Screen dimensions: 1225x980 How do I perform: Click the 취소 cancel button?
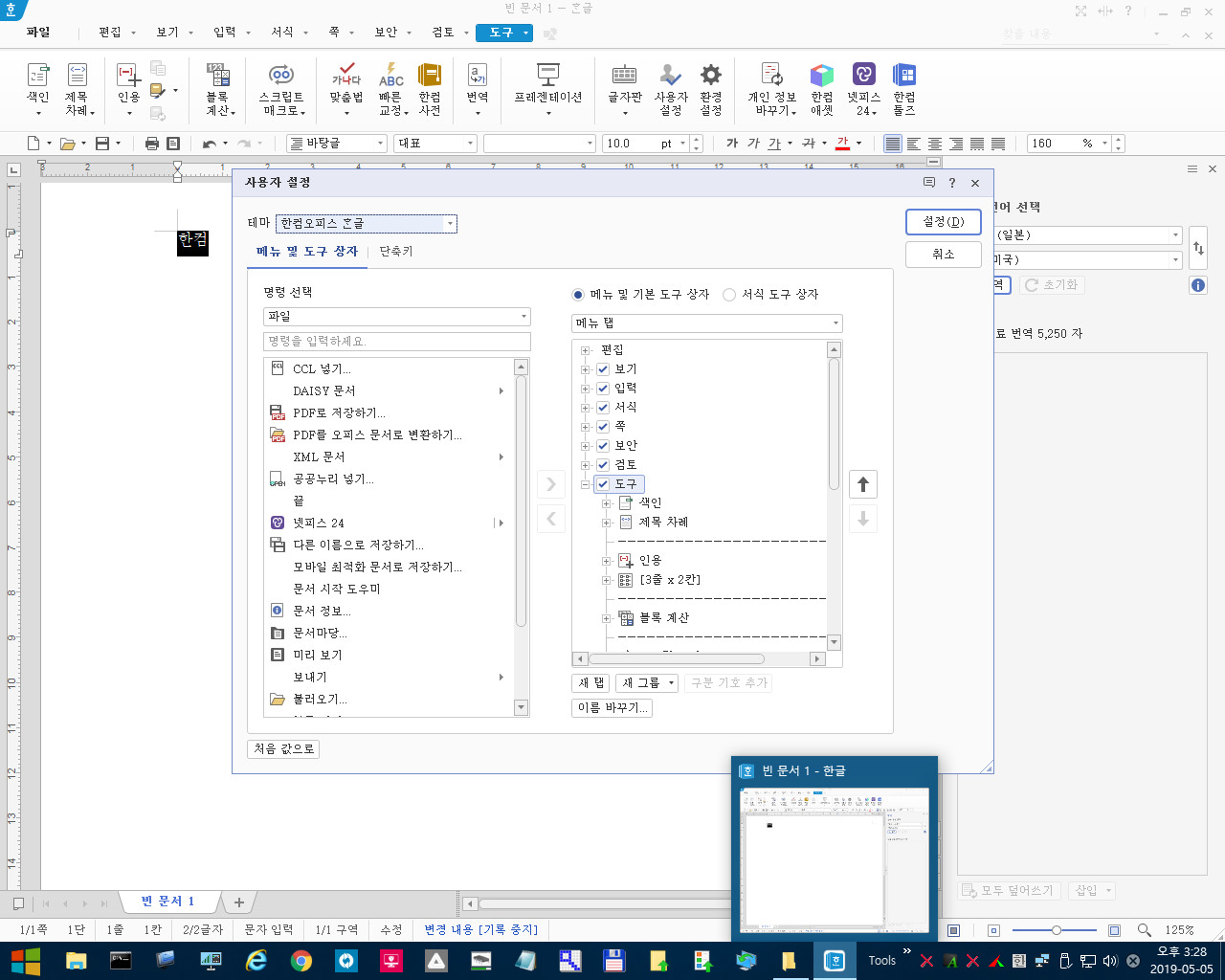944,255
